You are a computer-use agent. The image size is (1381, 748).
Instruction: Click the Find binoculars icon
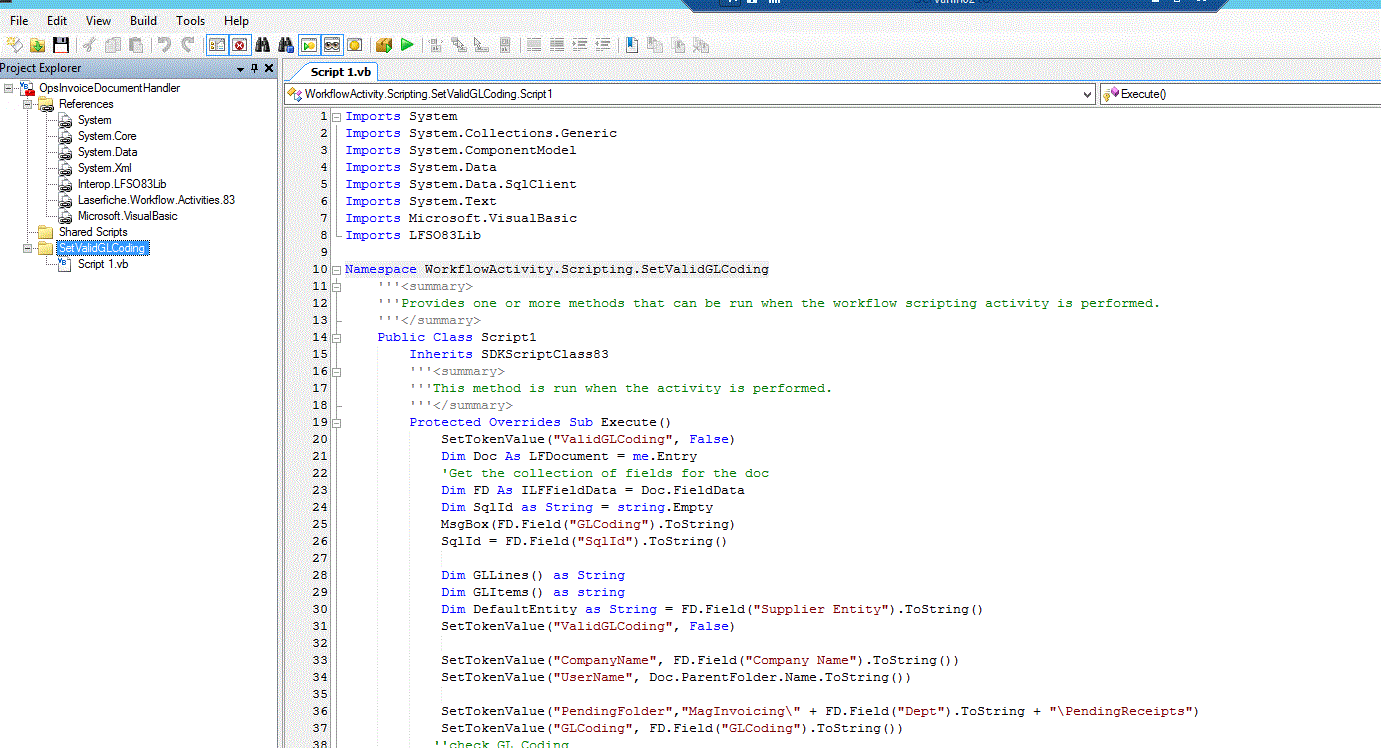pyautogui.click(x=262, y=45)
